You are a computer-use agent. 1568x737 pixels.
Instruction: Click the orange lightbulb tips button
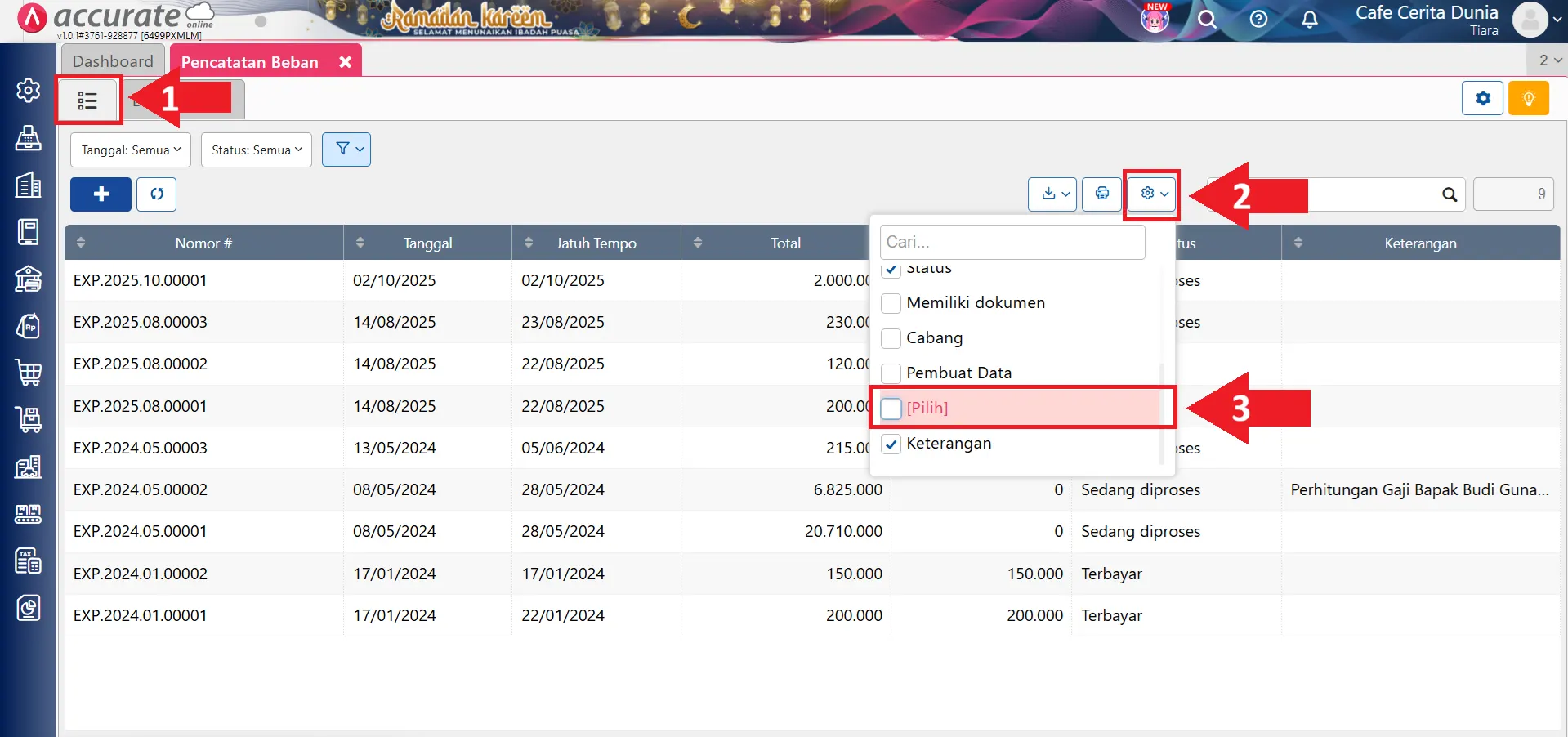point(1528,99)
